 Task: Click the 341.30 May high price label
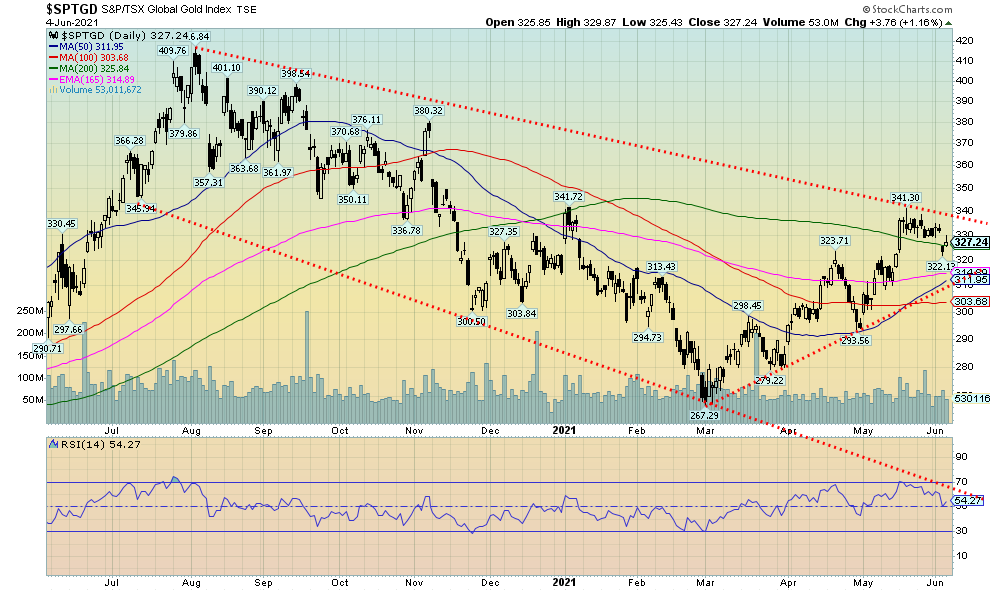pyautogui.click(x=905, y=197)
